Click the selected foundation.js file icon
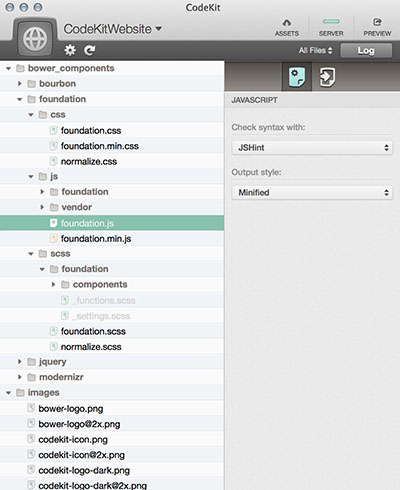The width and height of the screenshot is (400, 490). [53, 223]
